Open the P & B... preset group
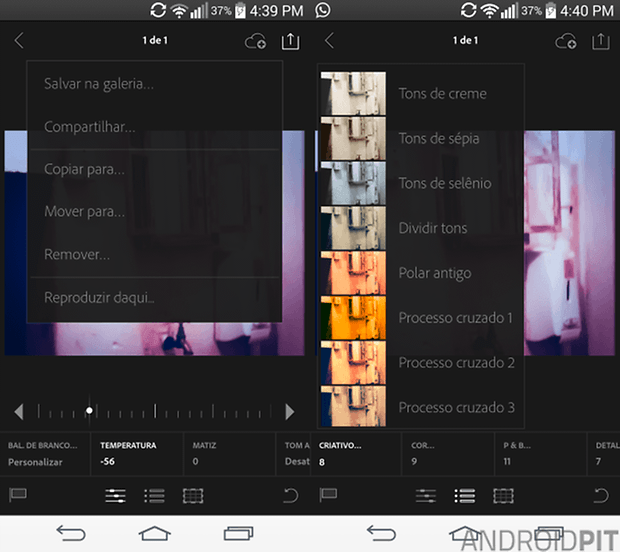Screen dimensions: 620x552 (541, 454)
